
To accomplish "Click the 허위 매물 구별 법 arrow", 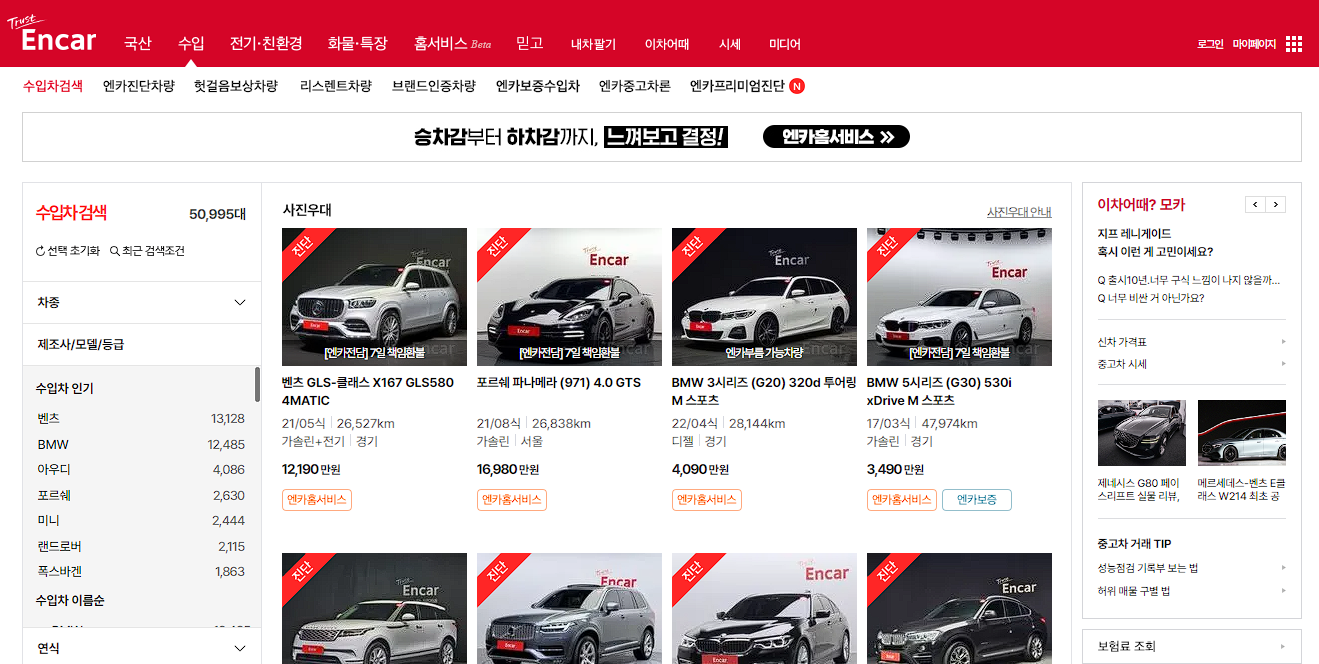I will (1283, 591).
